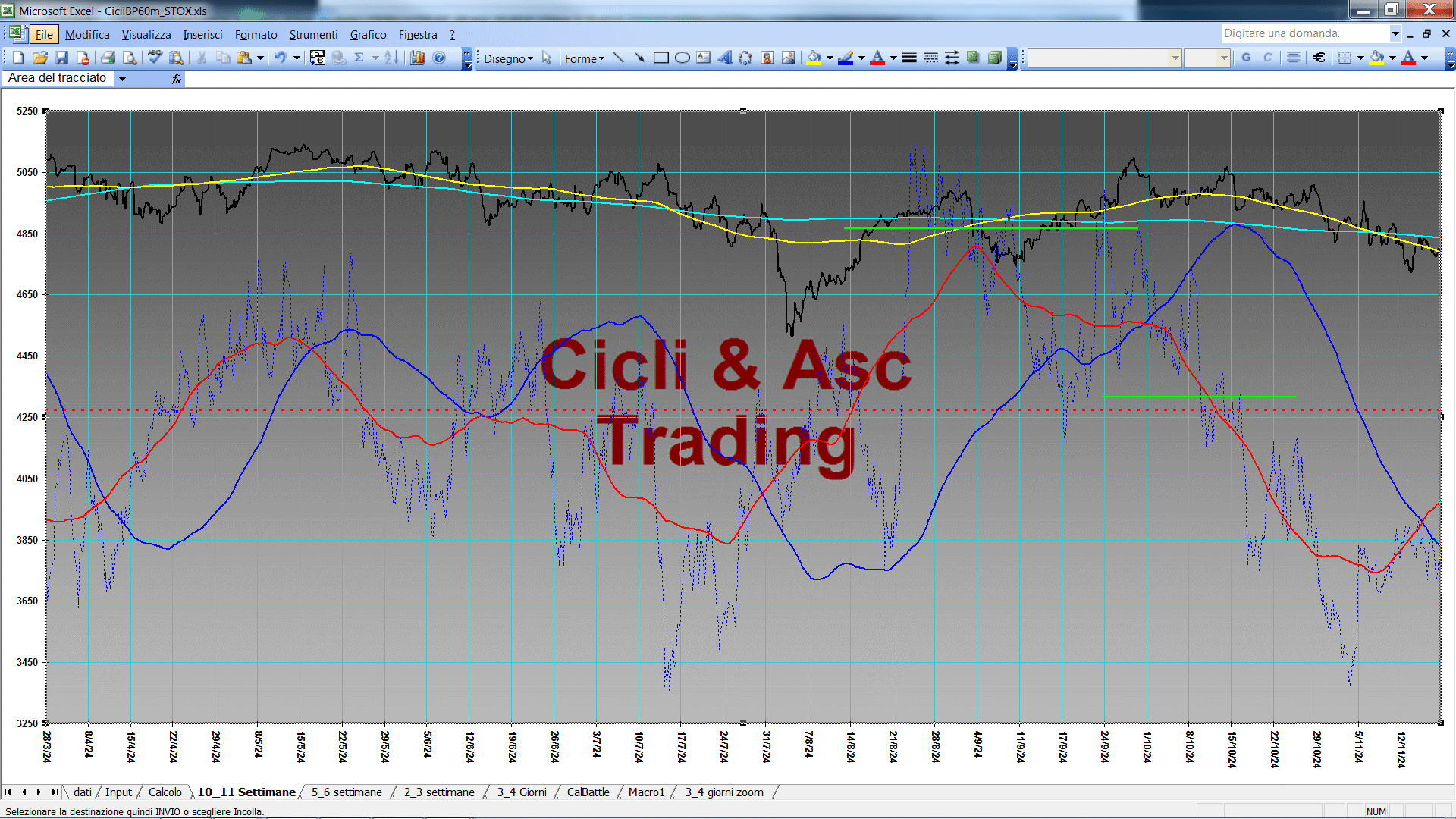Choose Arrow Style
1456x819 pixels.
pos(952,58)
